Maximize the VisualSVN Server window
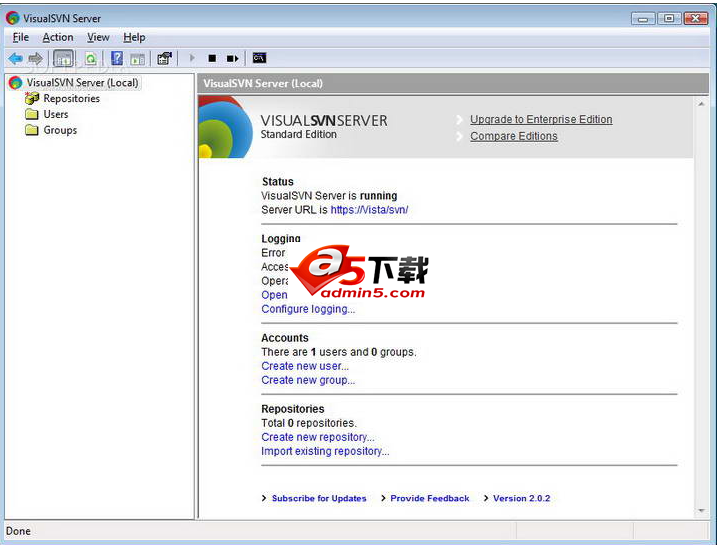Viewport: 718px width, 545px height. (x=669, y=18)
